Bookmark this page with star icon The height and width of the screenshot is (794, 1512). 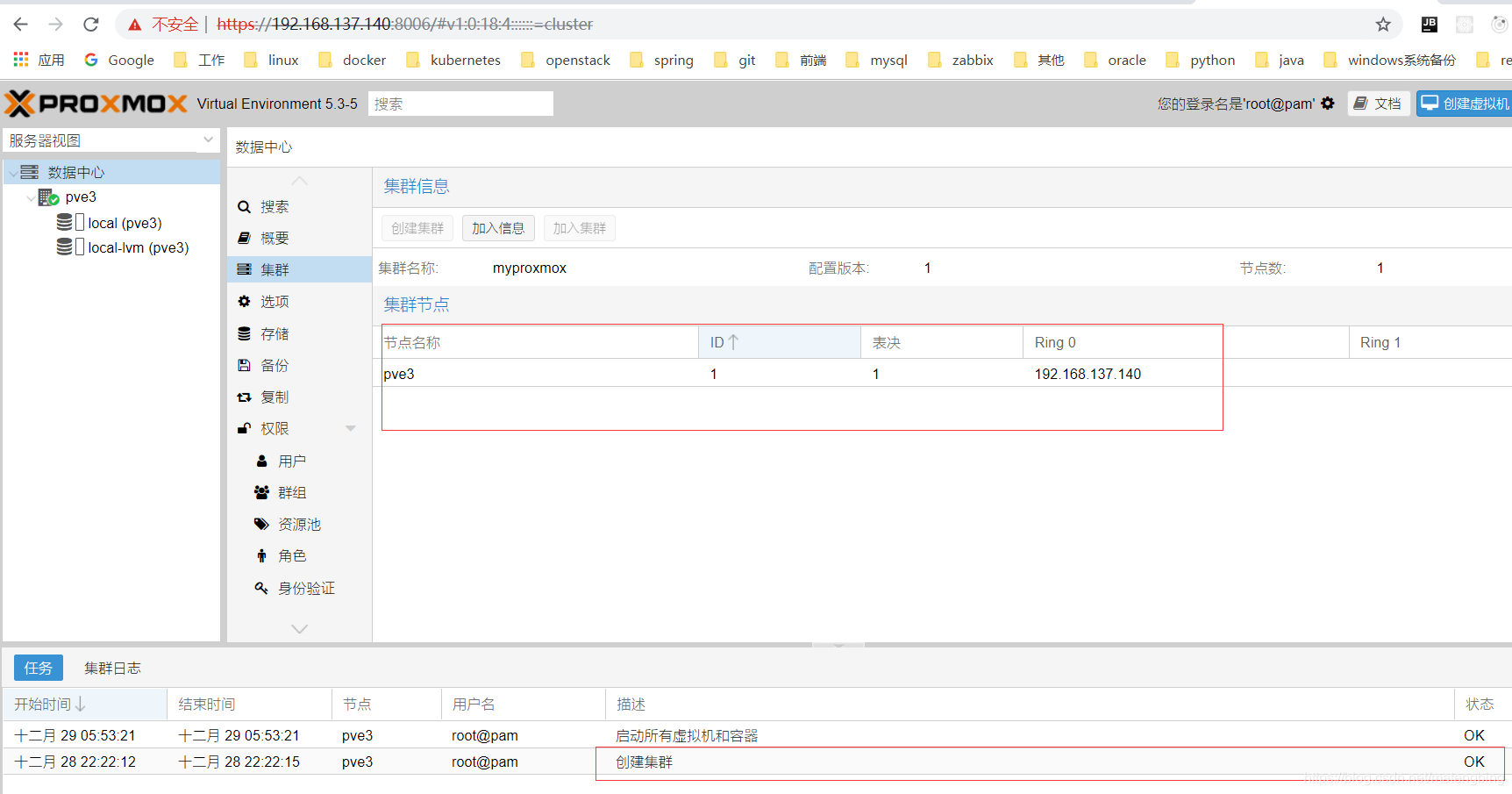pyautogui.click(x=1383, y=25)
